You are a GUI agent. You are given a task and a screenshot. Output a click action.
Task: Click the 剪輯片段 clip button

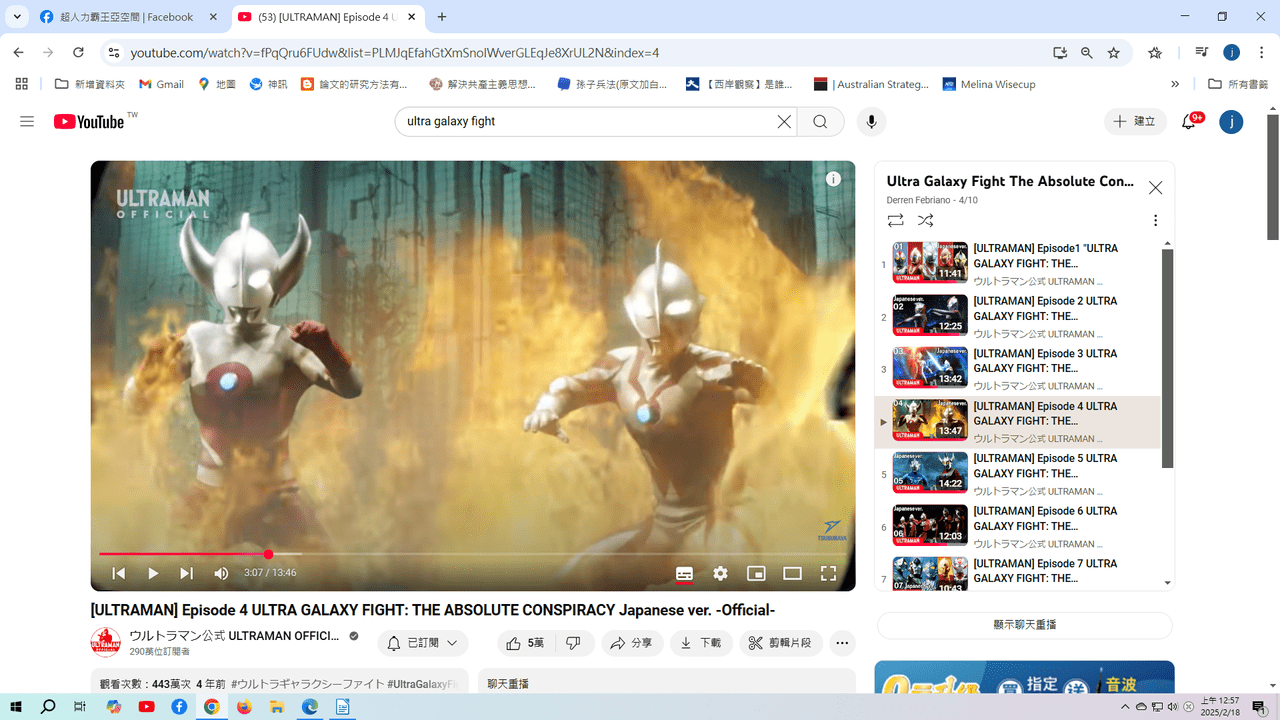coord(781,643)
